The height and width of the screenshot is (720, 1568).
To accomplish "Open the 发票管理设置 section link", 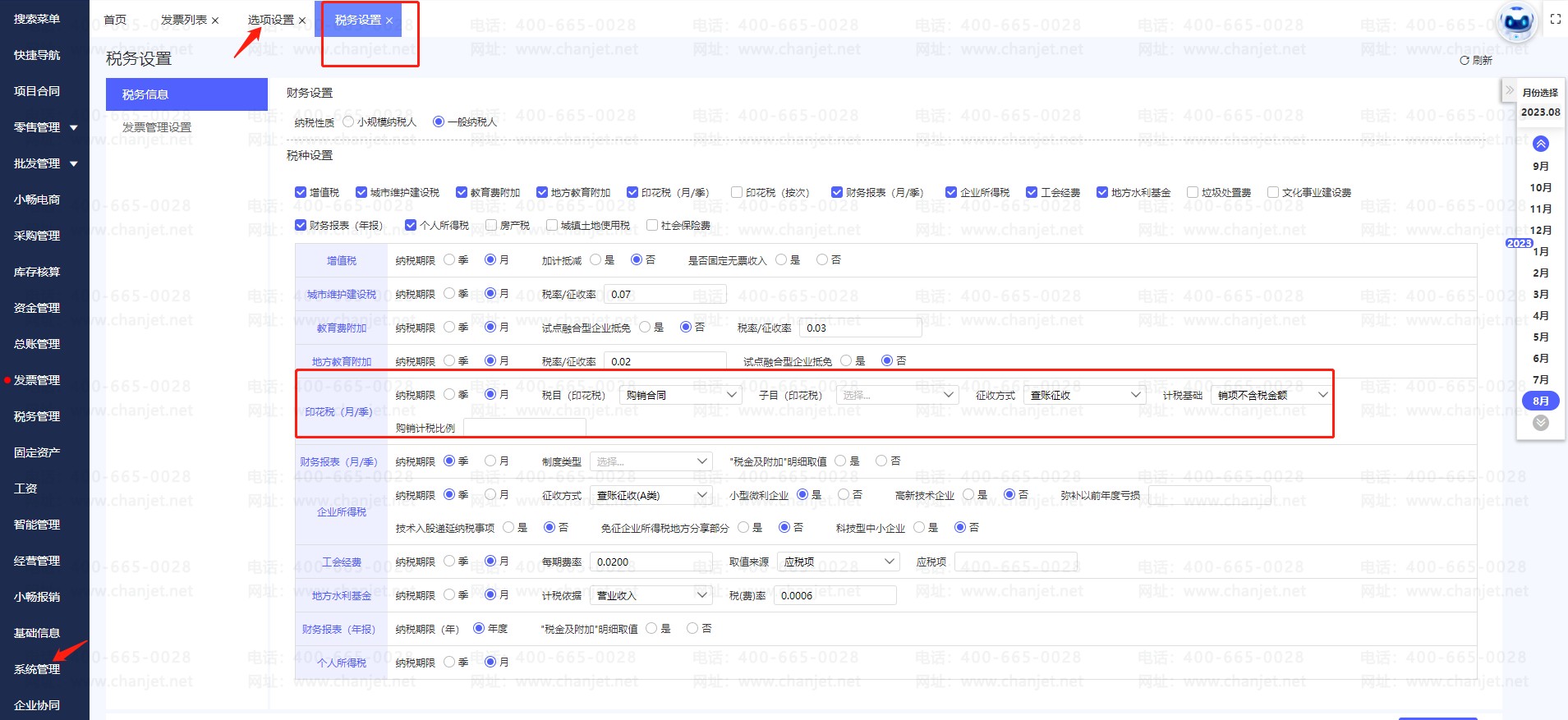I will (x=157, y=127).
